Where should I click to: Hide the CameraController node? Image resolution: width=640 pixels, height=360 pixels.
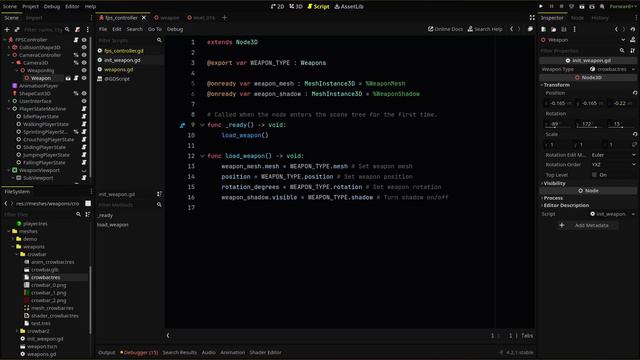(x=84, y=55)
